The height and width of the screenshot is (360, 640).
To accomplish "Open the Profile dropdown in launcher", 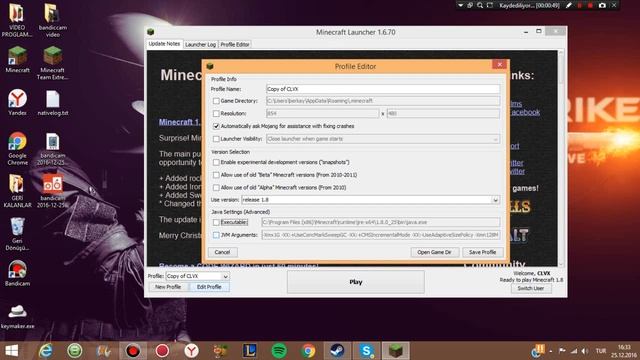I will (225, 276).
